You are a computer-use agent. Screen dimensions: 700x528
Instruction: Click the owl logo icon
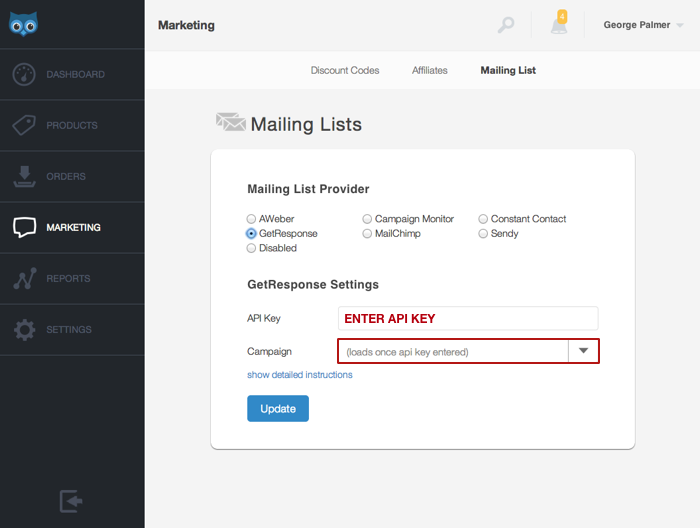point(23,24)
